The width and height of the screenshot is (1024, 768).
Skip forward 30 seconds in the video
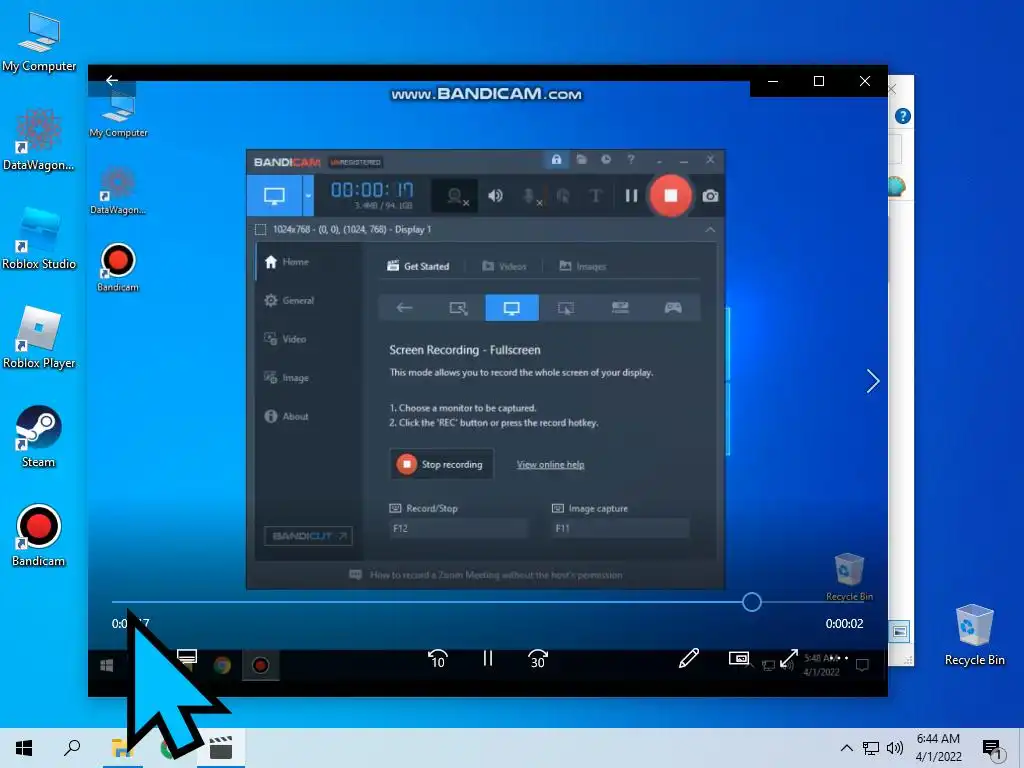pyautogui.click(x=537, y=659)
